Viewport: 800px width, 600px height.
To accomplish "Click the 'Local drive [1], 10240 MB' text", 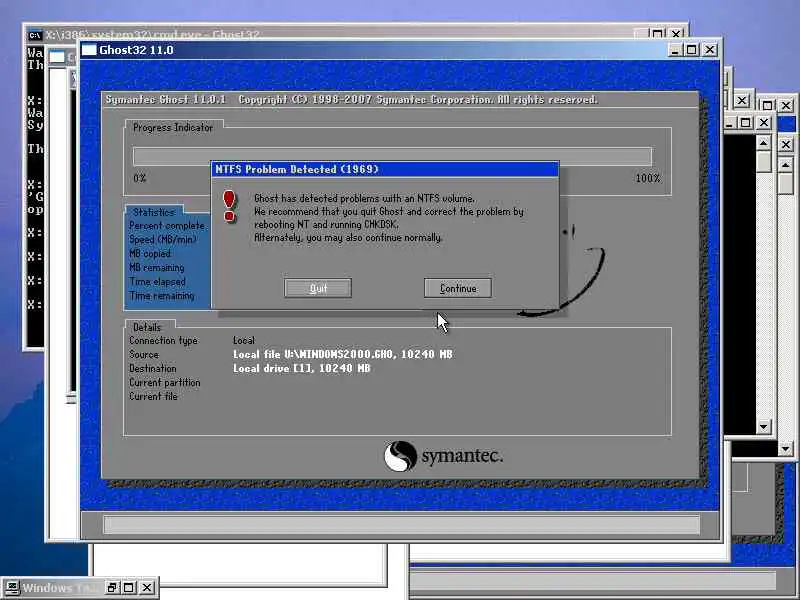I will 302,368.
